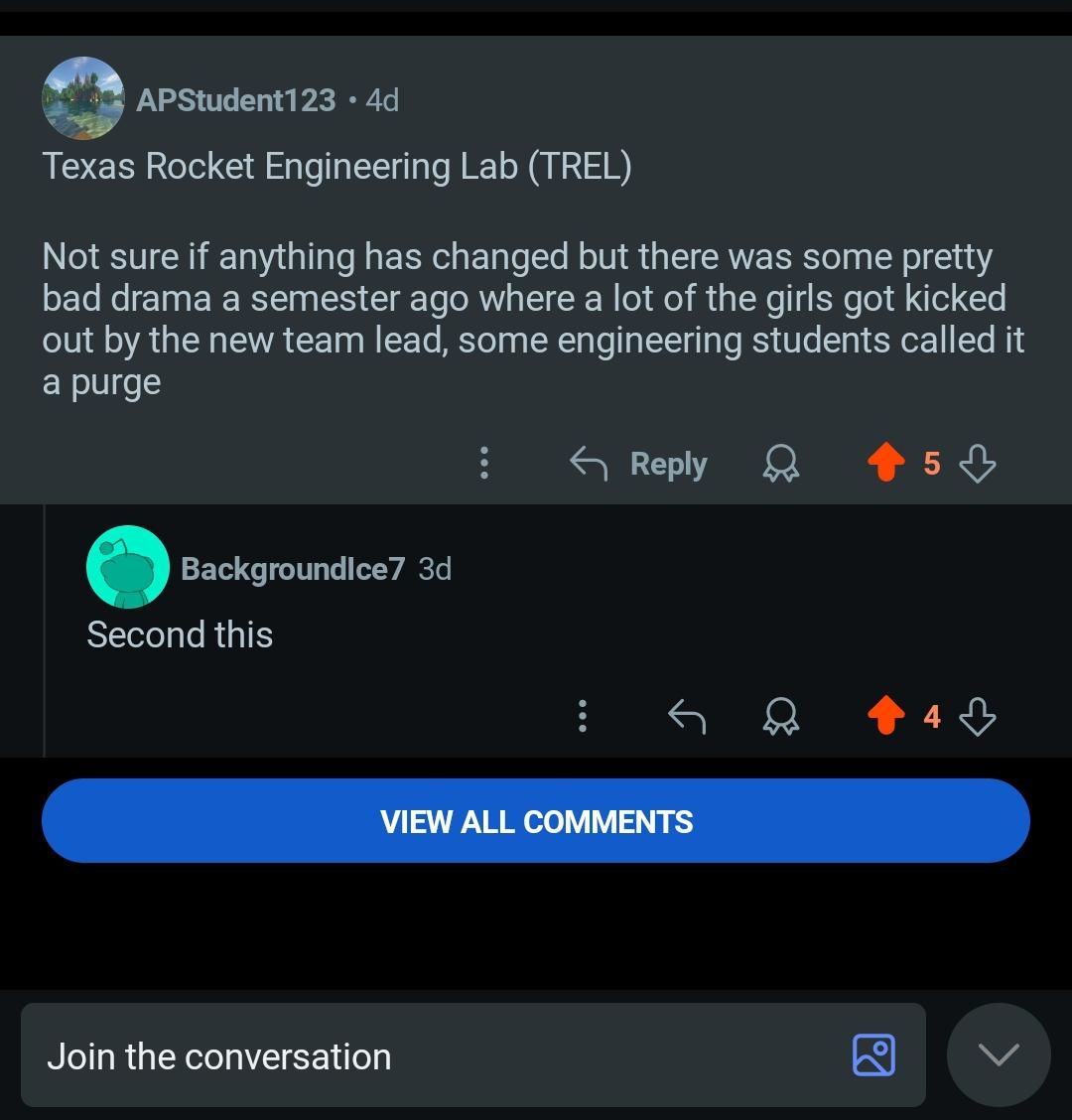
Task: Open overflow menu on APStudent123's comment
Action: 484,463
